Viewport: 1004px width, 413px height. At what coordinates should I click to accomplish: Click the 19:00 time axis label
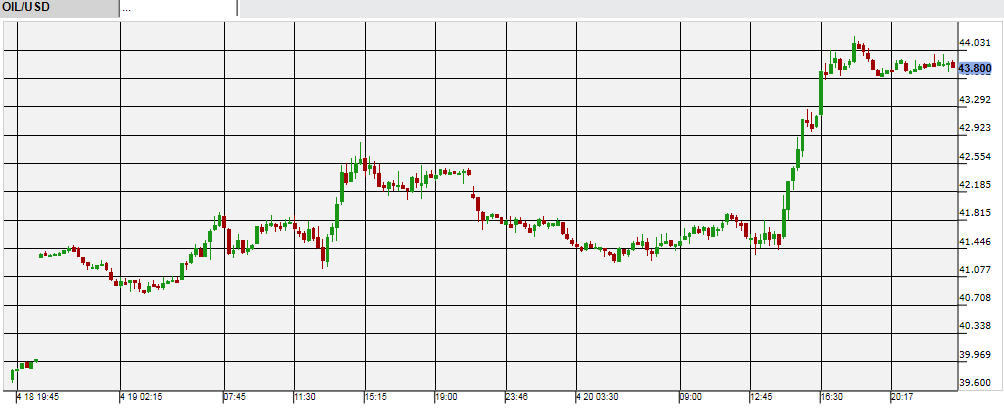point(446,397)
